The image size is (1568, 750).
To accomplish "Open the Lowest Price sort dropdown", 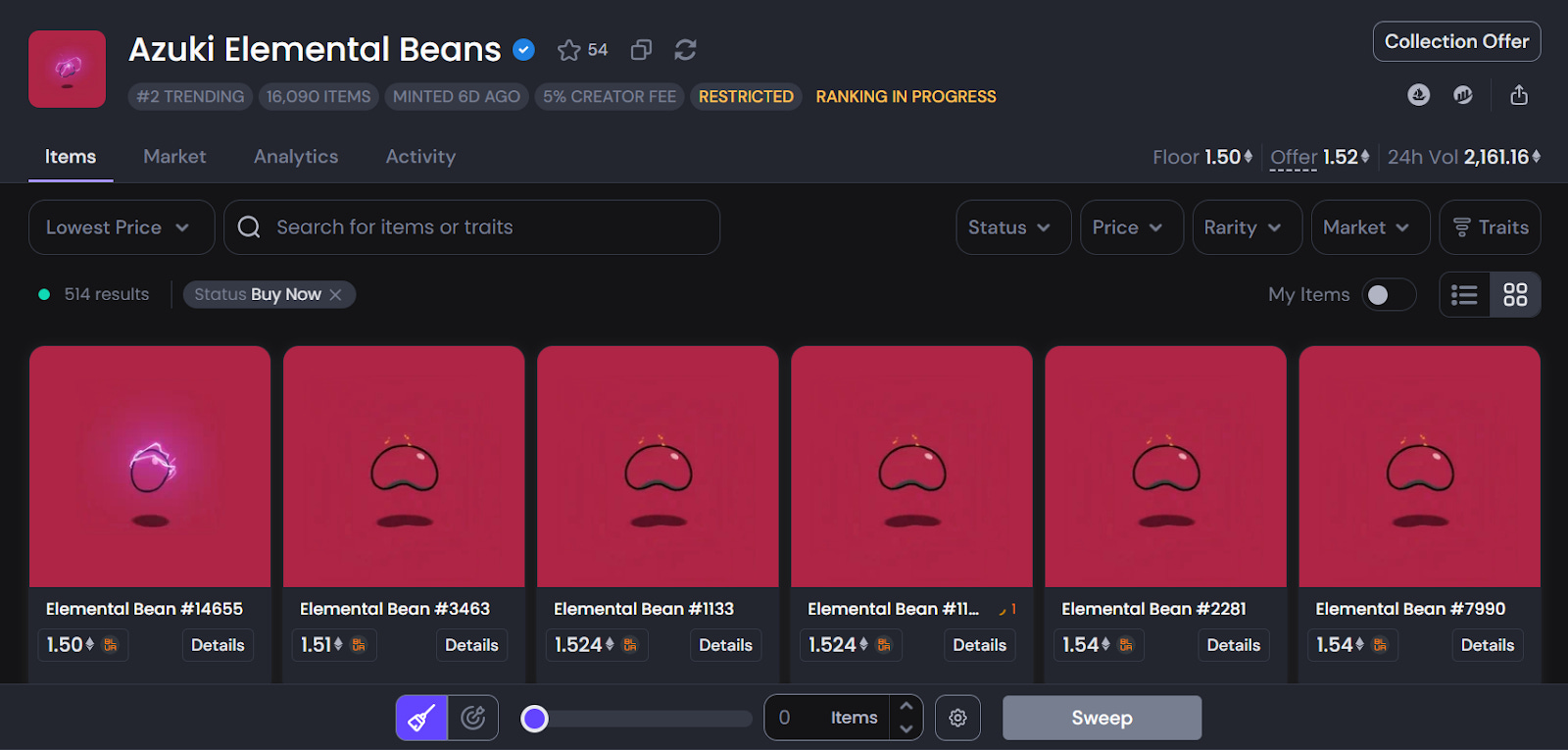I will [122, 227].
